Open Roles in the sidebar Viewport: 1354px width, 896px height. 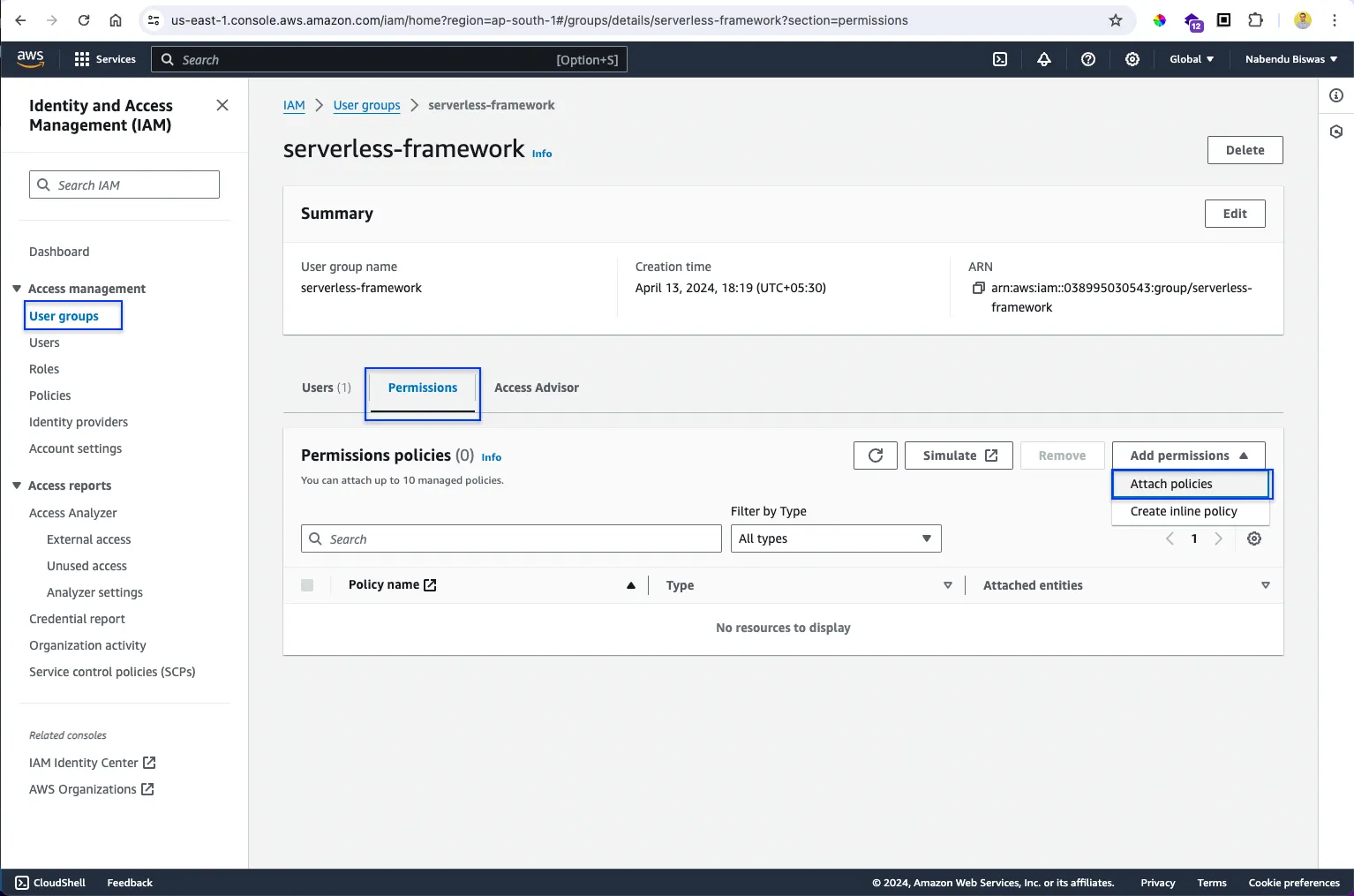[x=44, y=369]
